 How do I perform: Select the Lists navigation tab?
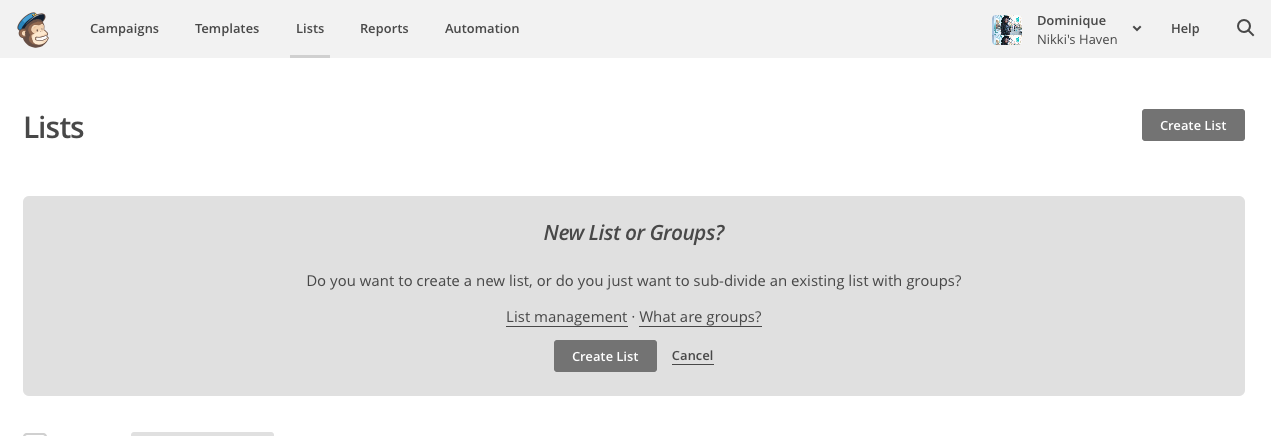(x=310, y=29)
